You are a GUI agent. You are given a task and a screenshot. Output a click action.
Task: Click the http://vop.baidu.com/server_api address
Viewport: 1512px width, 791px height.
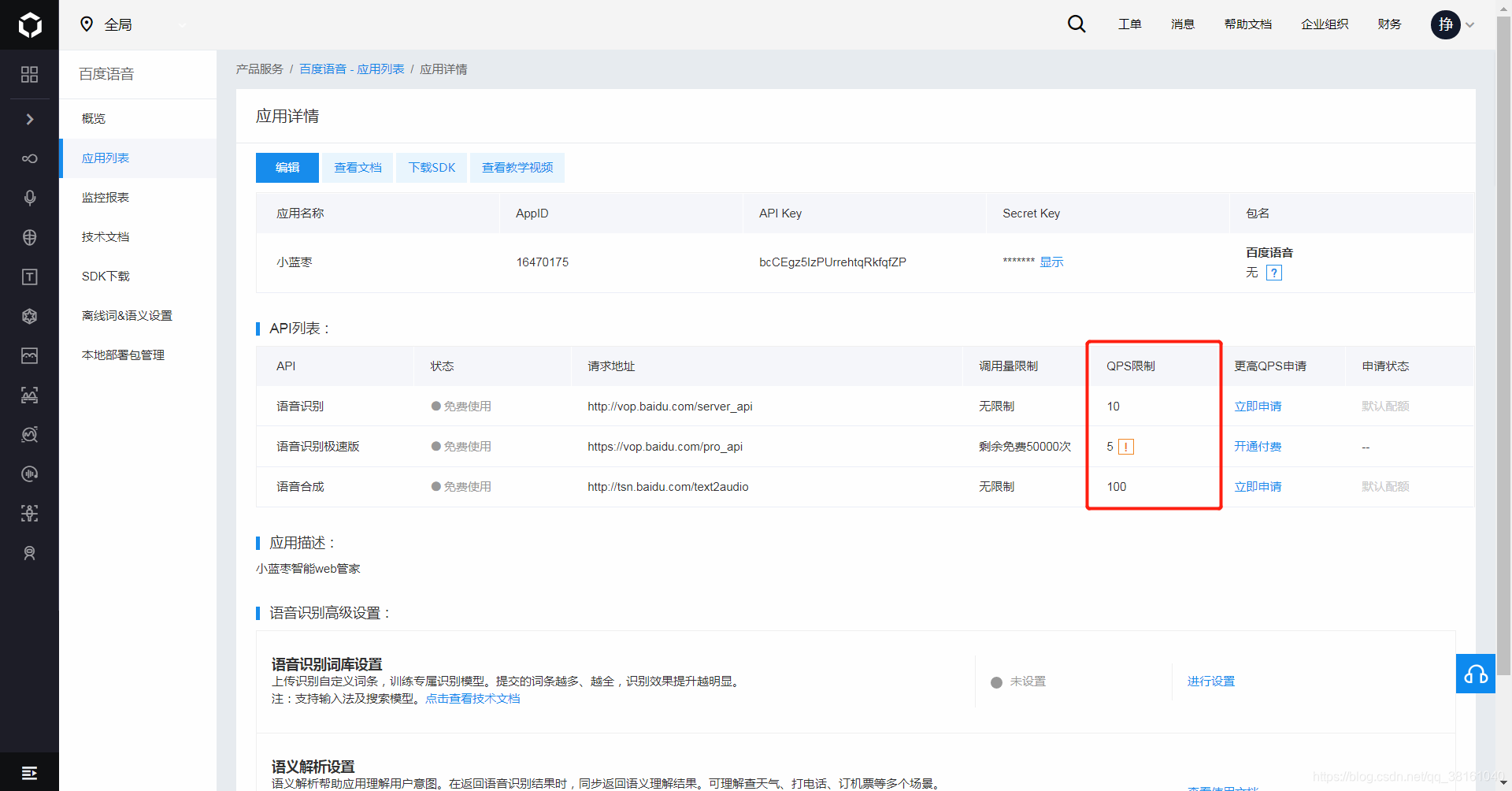pos(670,407)
